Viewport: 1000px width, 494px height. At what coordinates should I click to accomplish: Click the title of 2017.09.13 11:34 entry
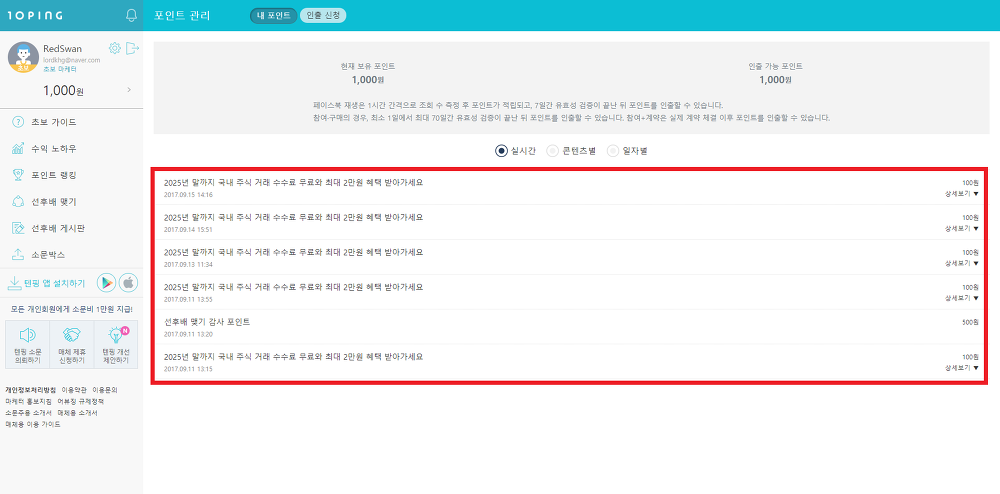tap(293, 252)
